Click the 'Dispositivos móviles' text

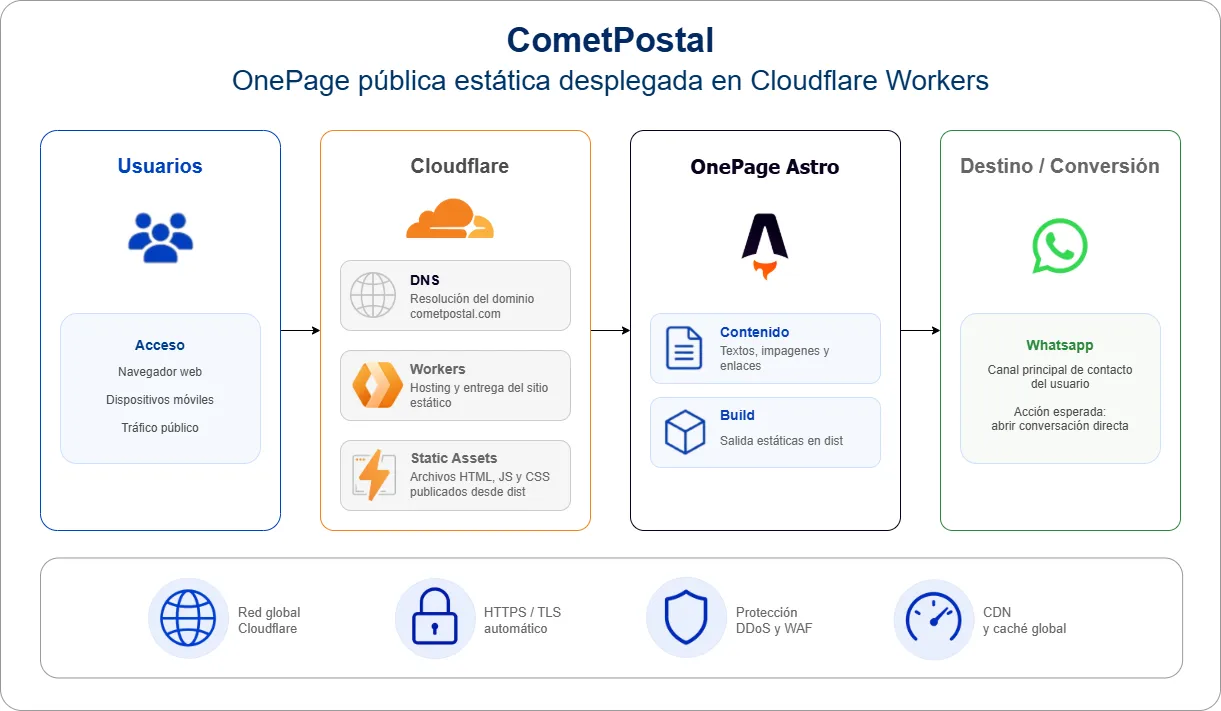160,400
